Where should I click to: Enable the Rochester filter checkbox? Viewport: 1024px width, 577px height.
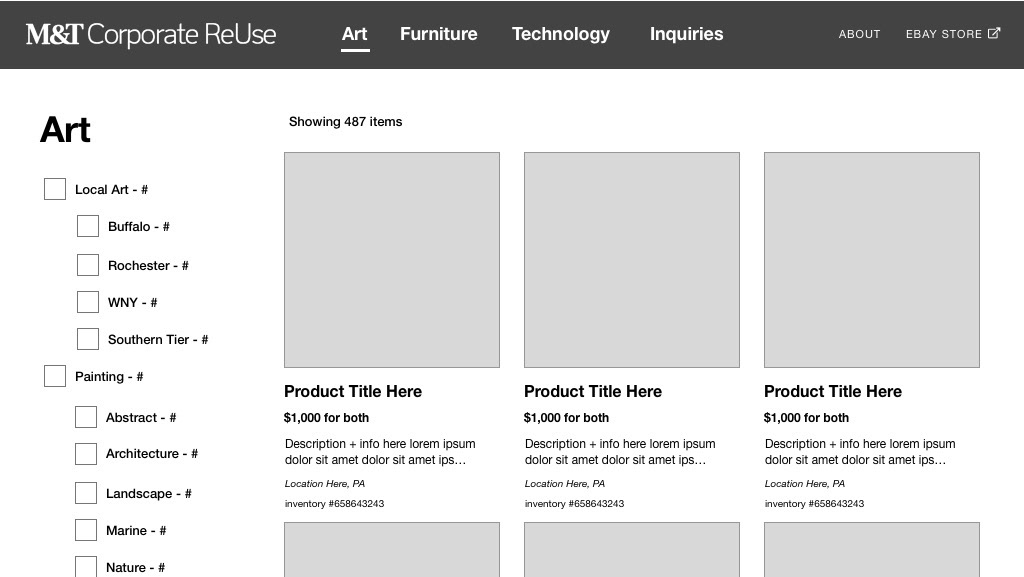[88, 265]
